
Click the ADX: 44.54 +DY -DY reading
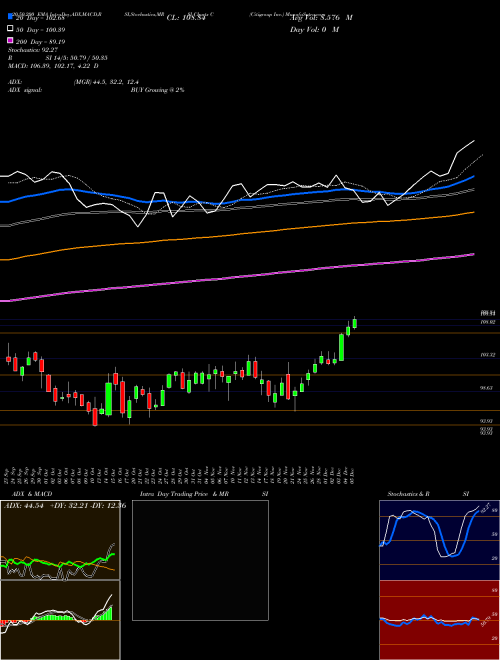coord(65,506)
